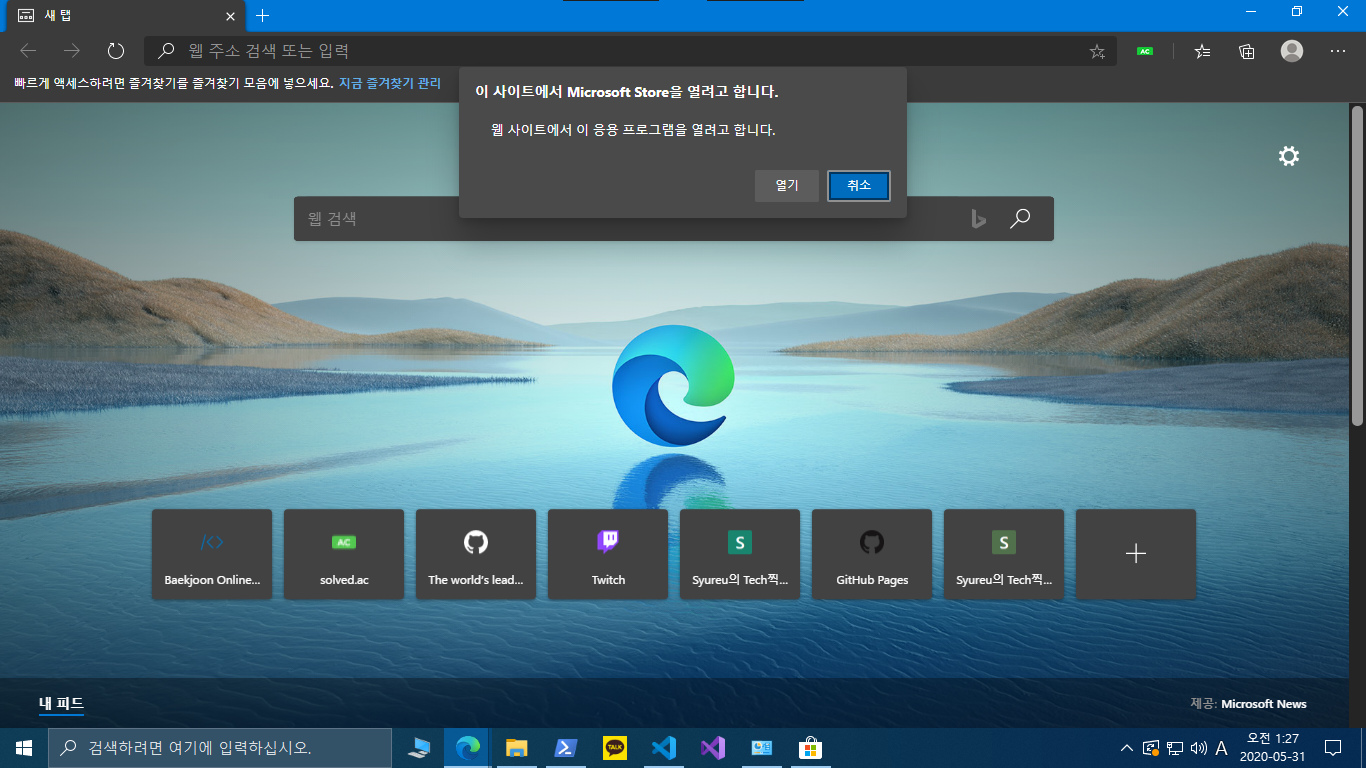
Task: Open the Edge settings and more menu
Action: tap(1338, 51)
